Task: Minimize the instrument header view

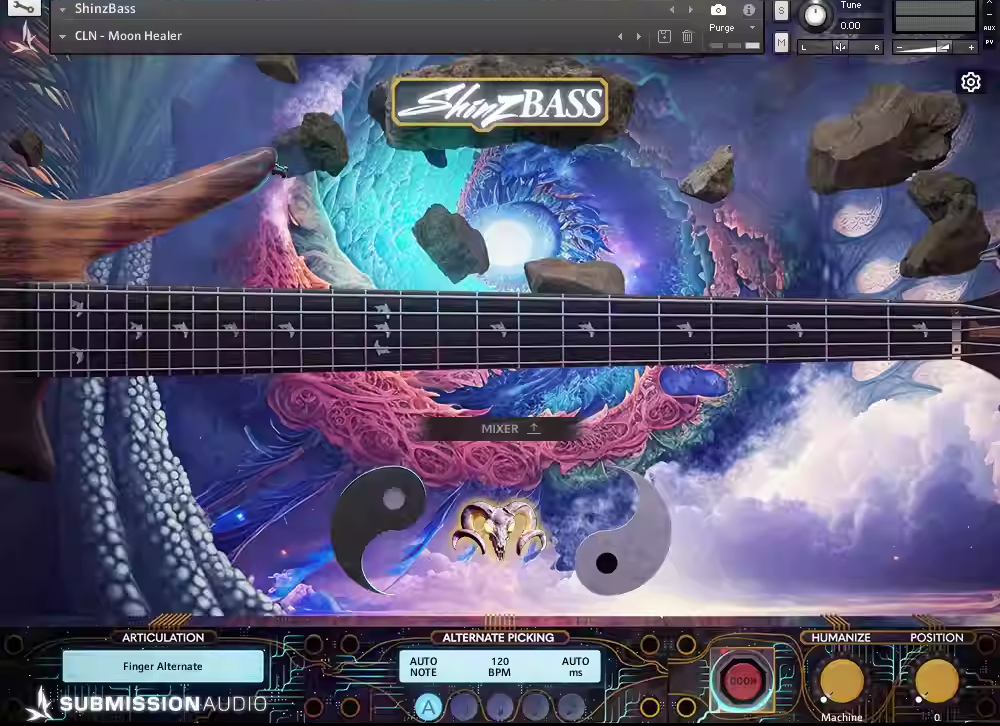Action: click(x=989, y=13)
